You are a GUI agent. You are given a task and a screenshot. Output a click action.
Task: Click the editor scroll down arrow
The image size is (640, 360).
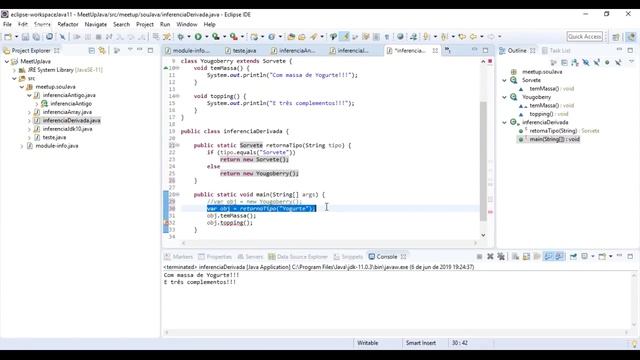[x=483, y=235]
